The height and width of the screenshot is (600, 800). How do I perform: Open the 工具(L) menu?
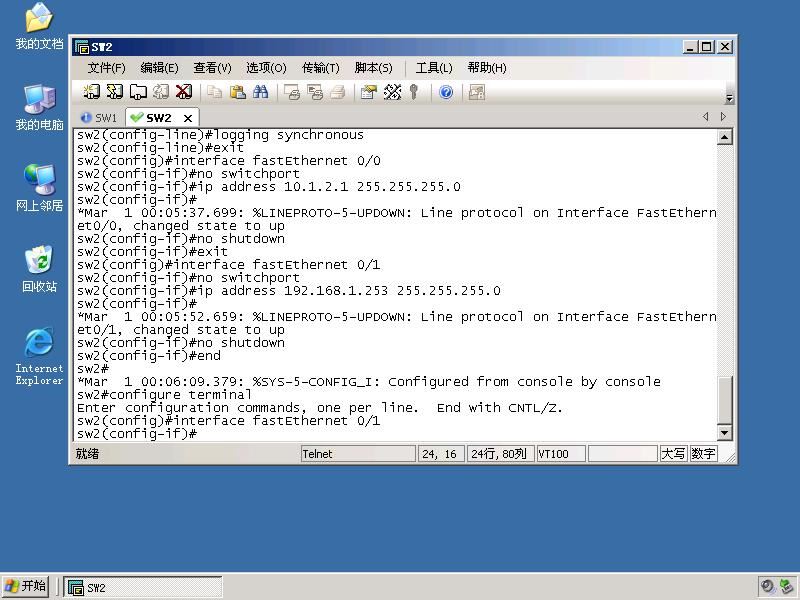click(434, 68)
